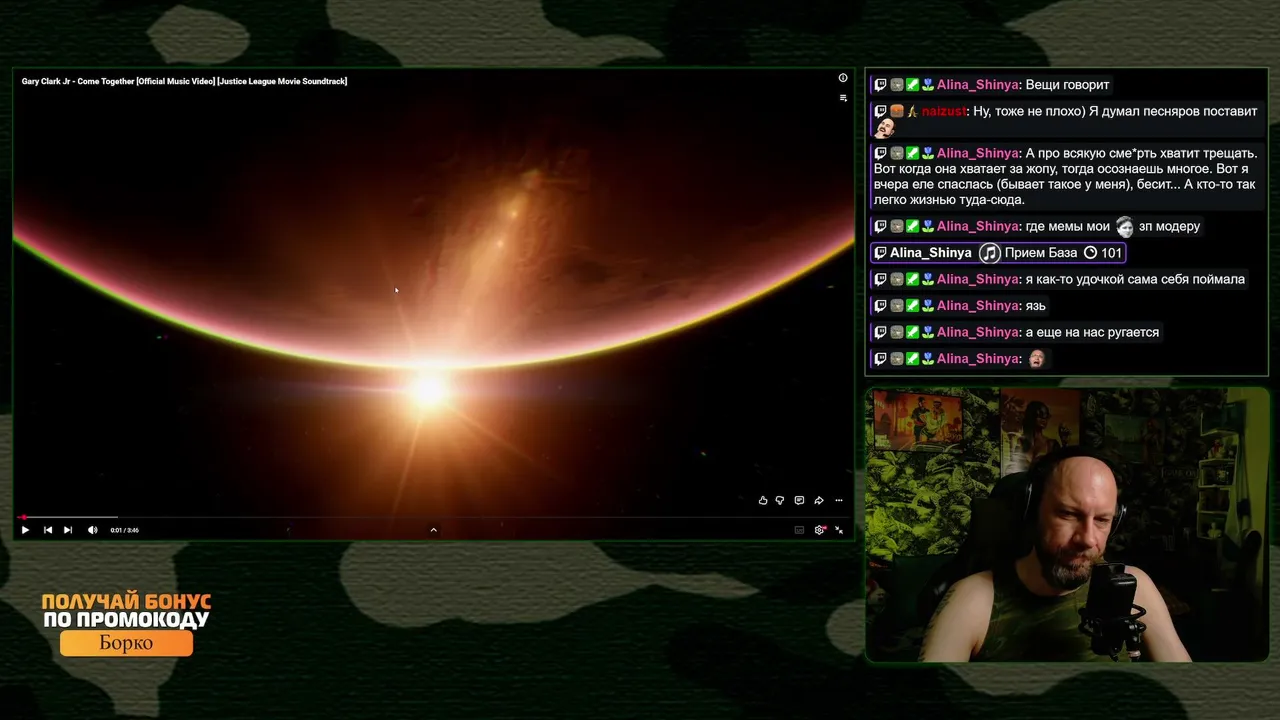Click the green badge on 'язь' message

click(x=912, y=306)
